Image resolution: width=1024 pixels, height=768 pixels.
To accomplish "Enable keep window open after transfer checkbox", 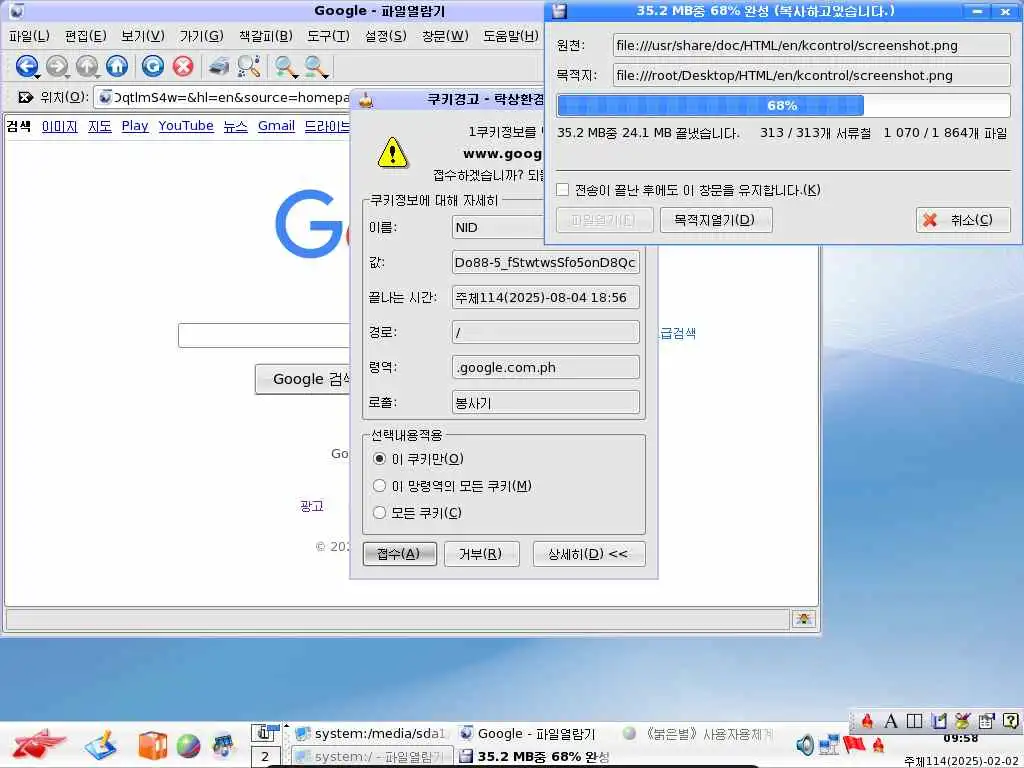I will click(562, 189).
